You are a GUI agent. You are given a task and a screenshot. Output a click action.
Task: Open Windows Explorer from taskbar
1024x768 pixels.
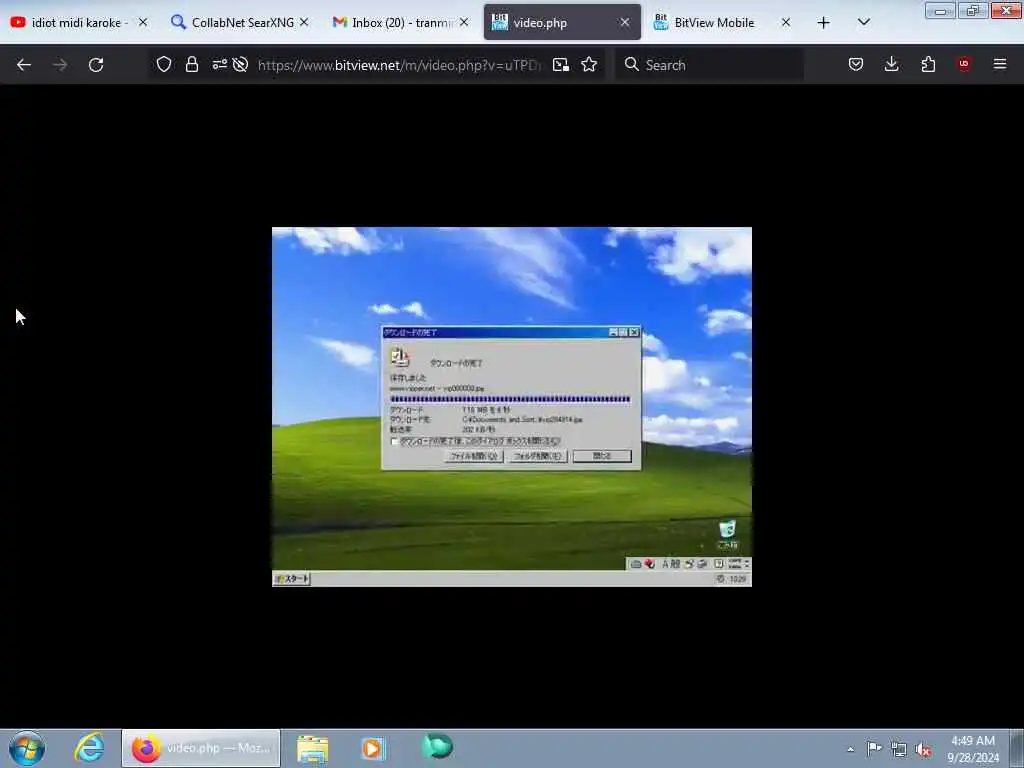(313, 748)
